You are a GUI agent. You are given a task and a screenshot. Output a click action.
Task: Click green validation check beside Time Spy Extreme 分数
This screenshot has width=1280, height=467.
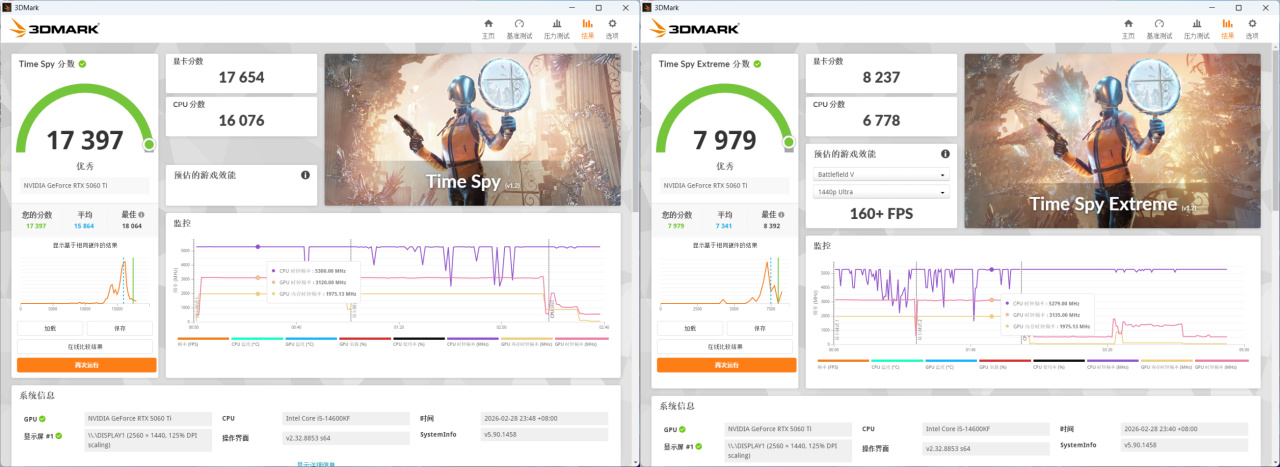coord(755,64)
